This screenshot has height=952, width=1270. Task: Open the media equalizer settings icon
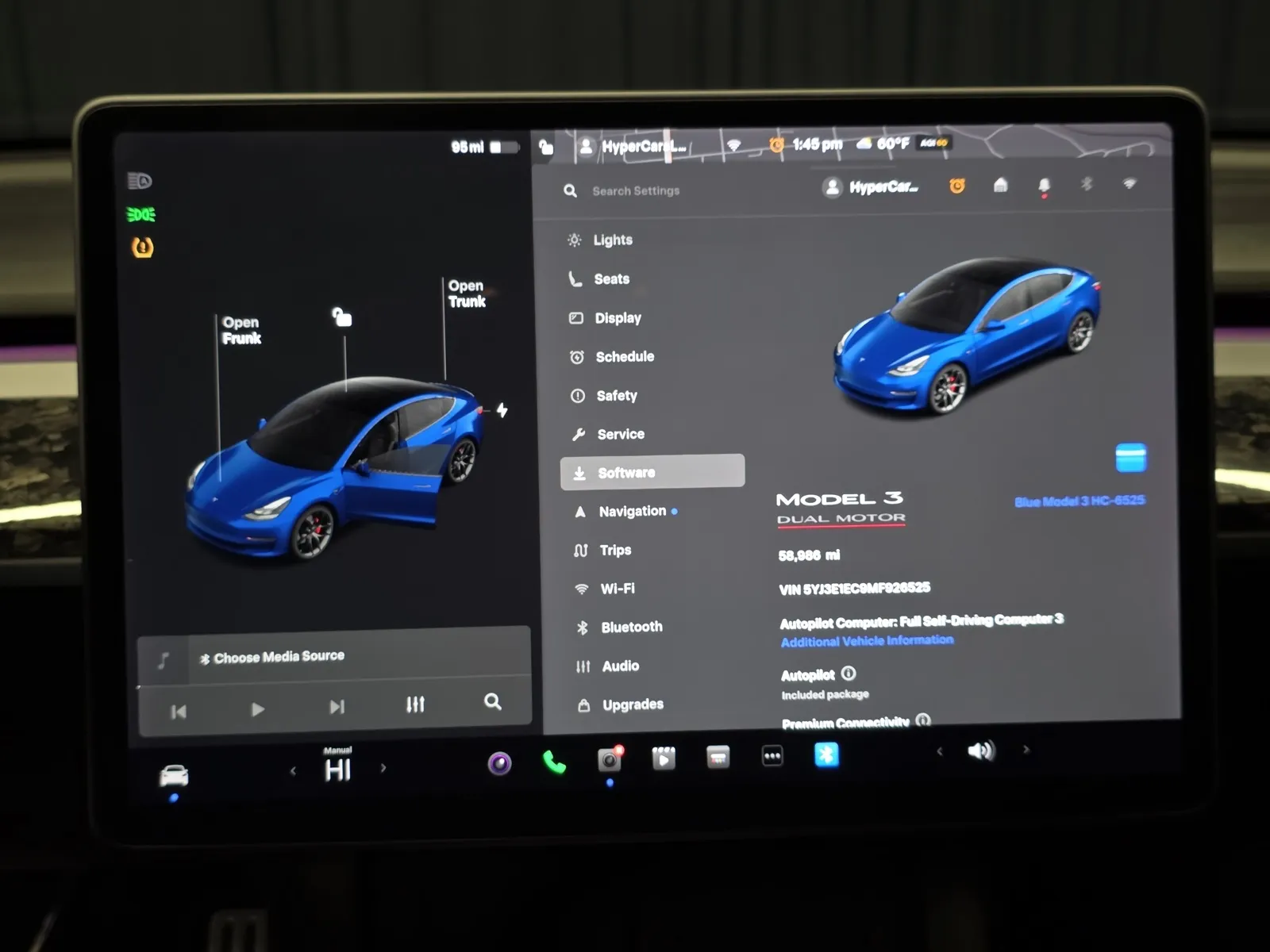(x=415, y=704)
